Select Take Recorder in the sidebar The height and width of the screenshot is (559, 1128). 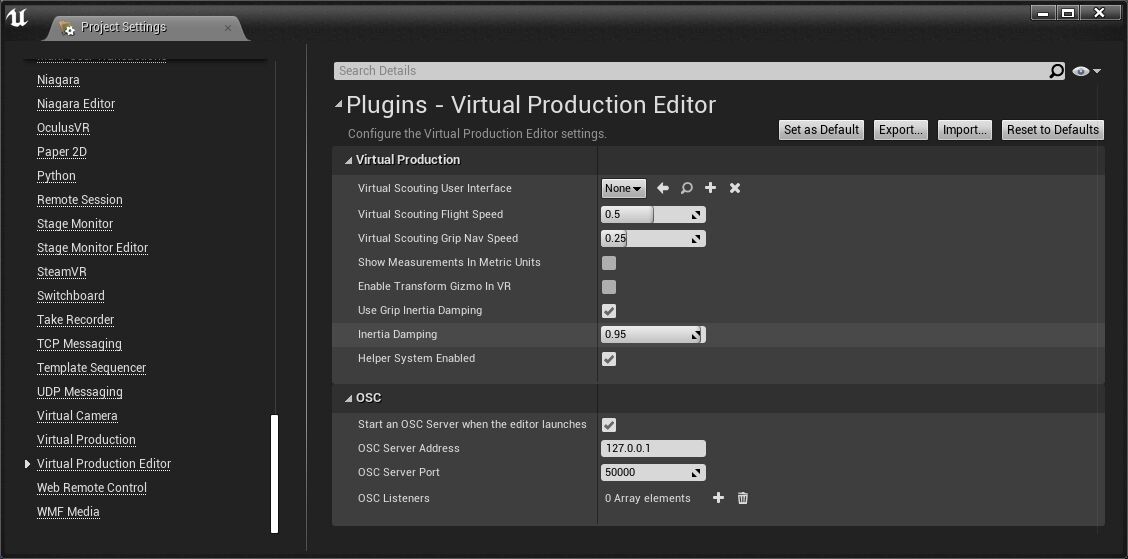pos(75,320)
